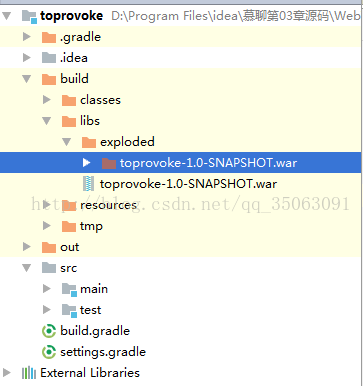This screenshot has width=363, height=386.
Task: Expand the selected toprovoke-1.0-SNAPSHOT.war directory
Action: (x=86, y=163)
